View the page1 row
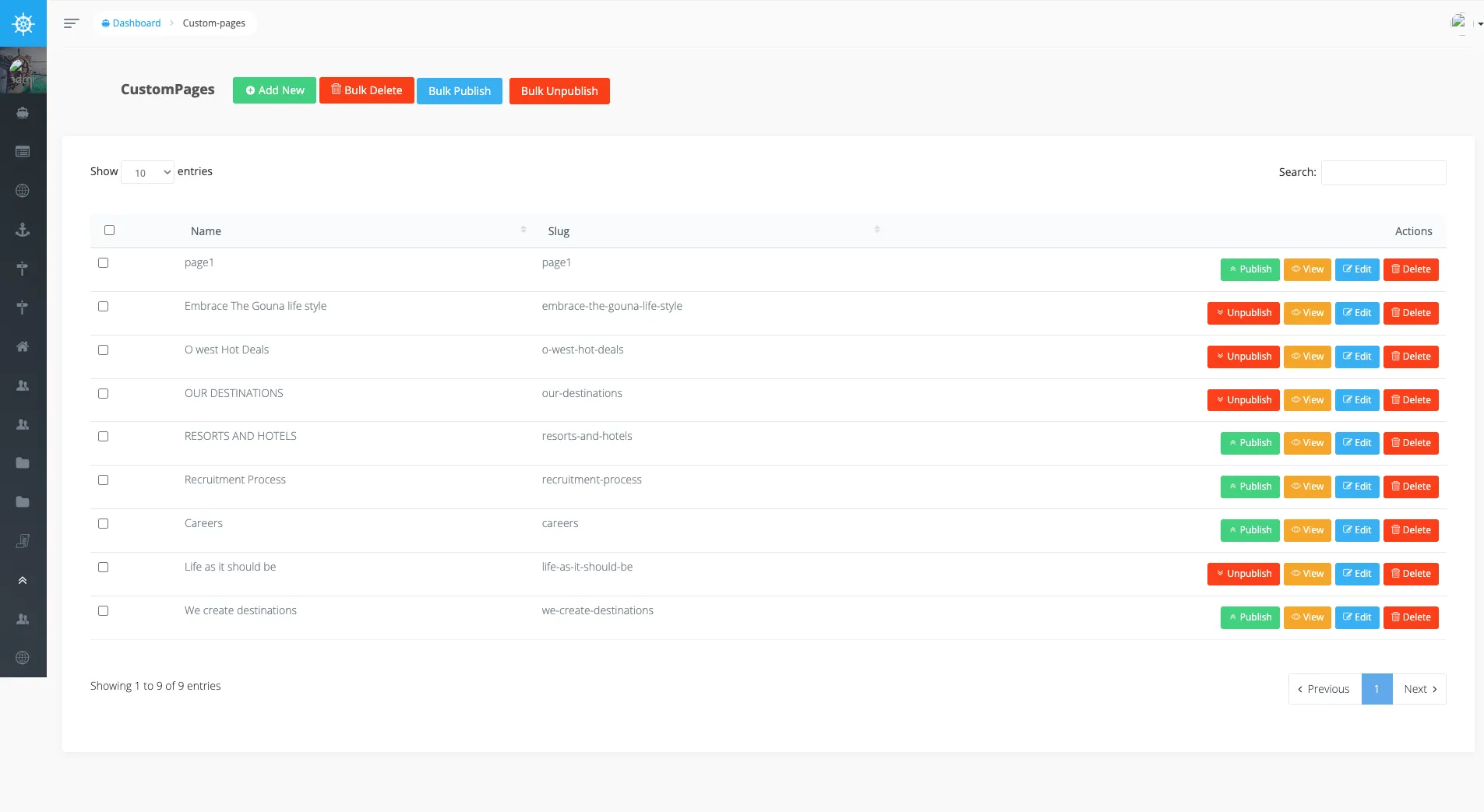The image size is (1484, 812). [x=1307, y=269]
